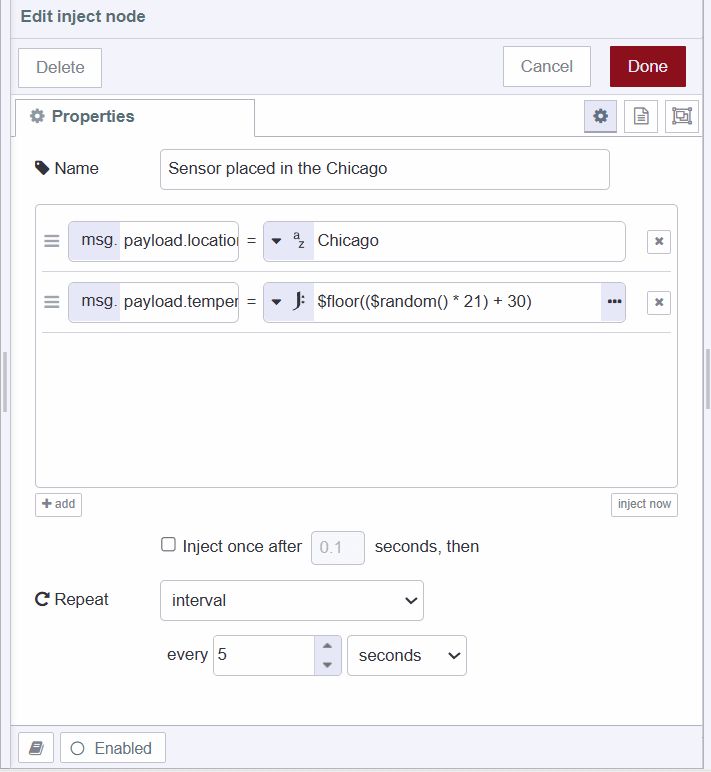This screenshot has height=772, width=711.
Task: Click the Name tag icon
Action: point(42,168)
